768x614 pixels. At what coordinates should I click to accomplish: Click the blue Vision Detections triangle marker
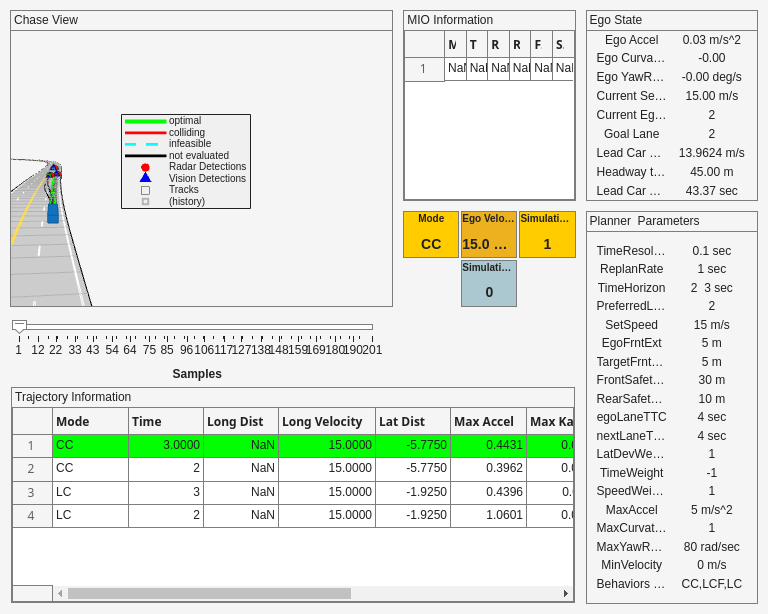pos(145,178)
